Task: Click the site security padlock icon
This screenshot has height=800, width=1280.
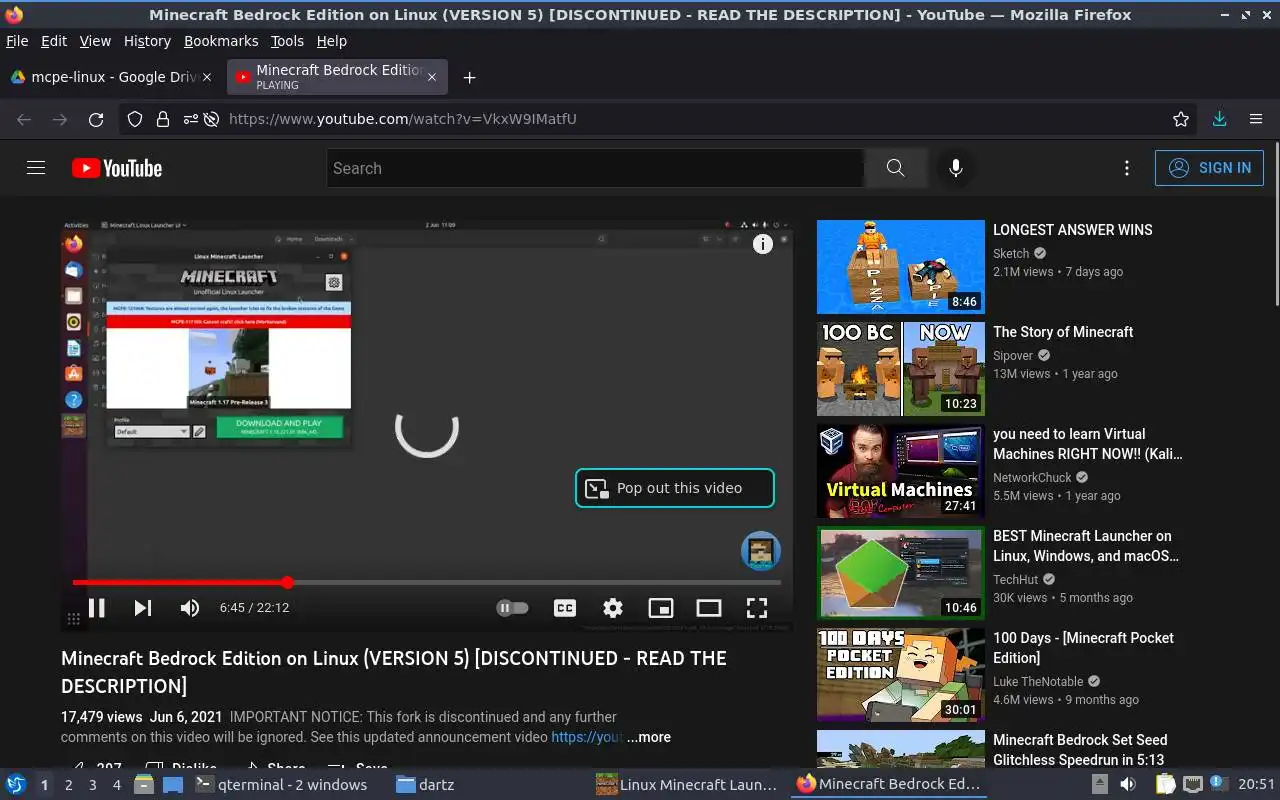Action: pos(162,119)
